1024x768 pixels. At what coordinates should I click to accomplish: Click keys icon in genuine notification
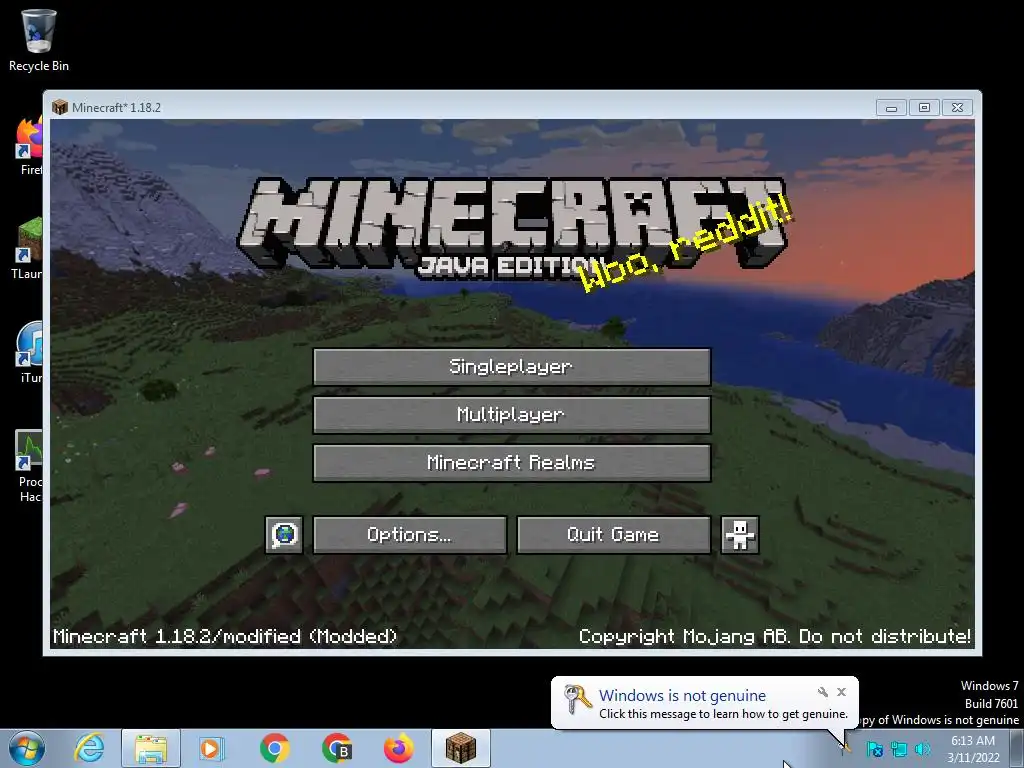point(577,699)
